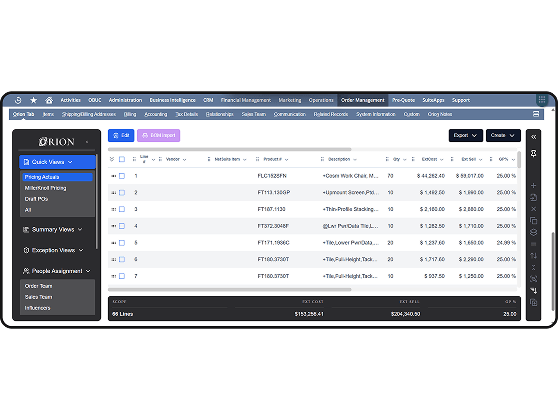Check the checkbox for line 4
This screenshot has height=420, width=558.
pyautogui.click(x=122, y=226)
